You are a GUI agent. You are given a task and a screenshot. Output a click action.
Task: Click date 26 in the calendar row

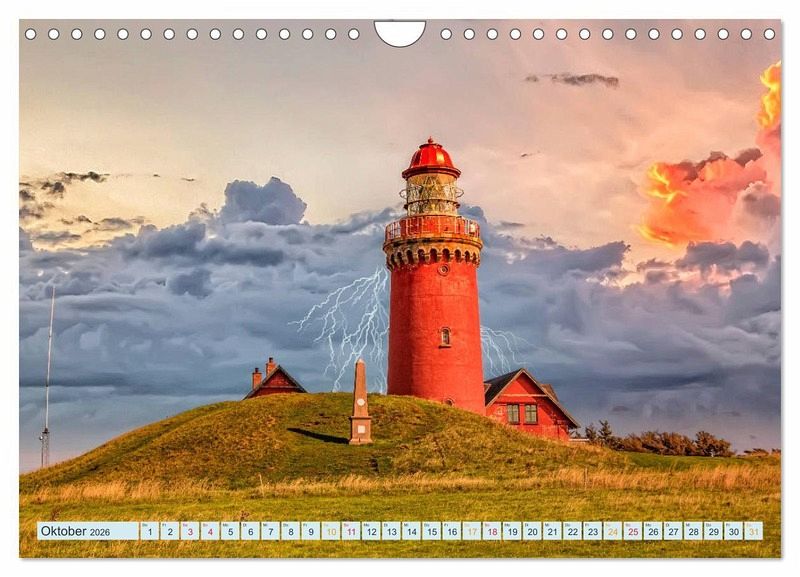[x=653, y=531]
